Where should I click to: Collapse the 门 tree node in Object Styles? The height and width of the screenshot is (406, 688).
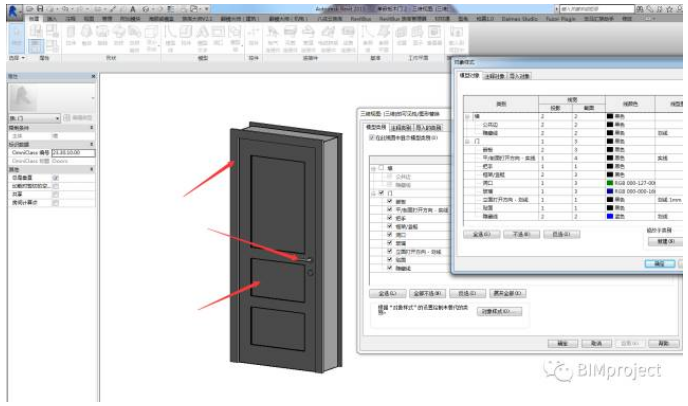point(465,140)
